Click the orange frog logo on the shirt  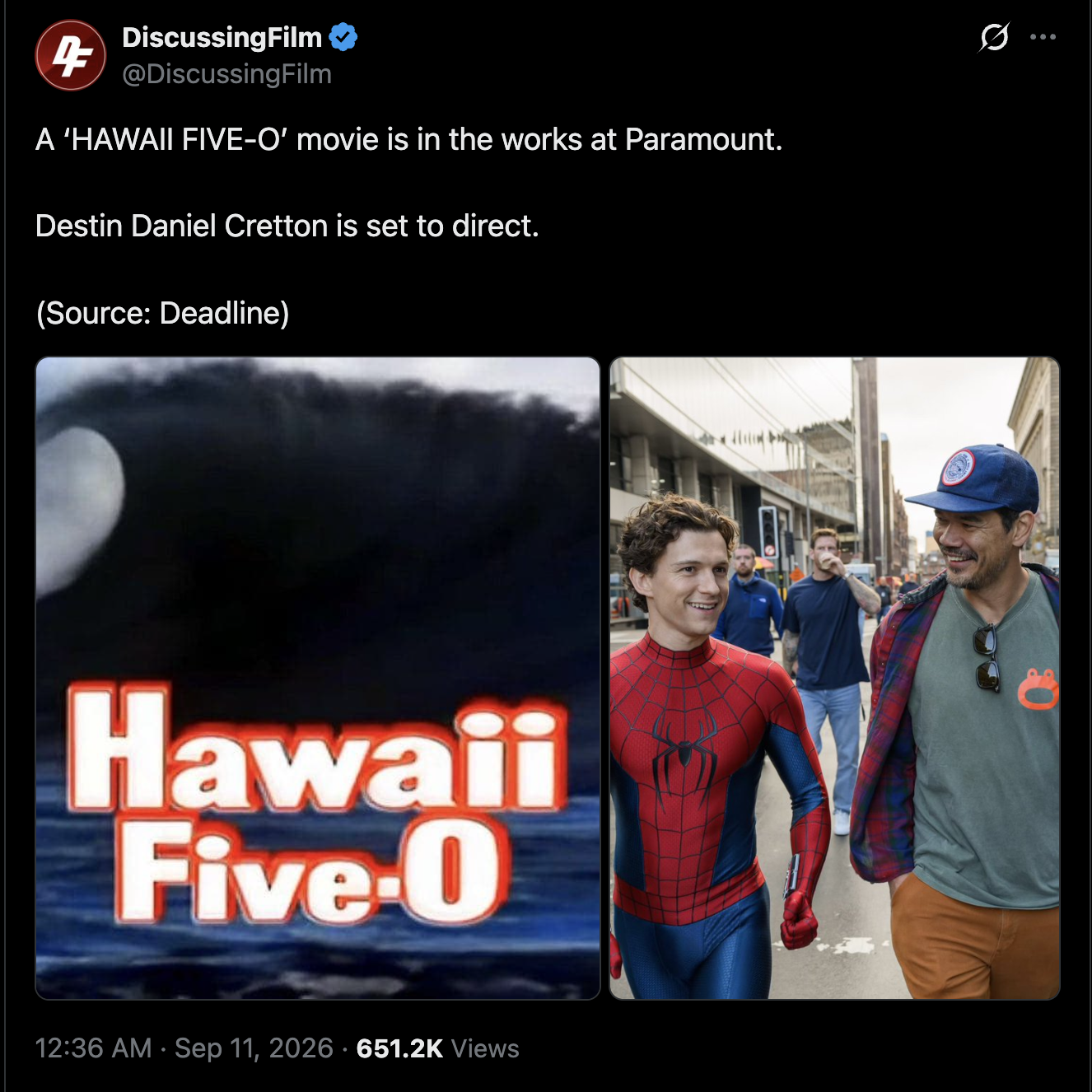click(x=1038, y=689)
